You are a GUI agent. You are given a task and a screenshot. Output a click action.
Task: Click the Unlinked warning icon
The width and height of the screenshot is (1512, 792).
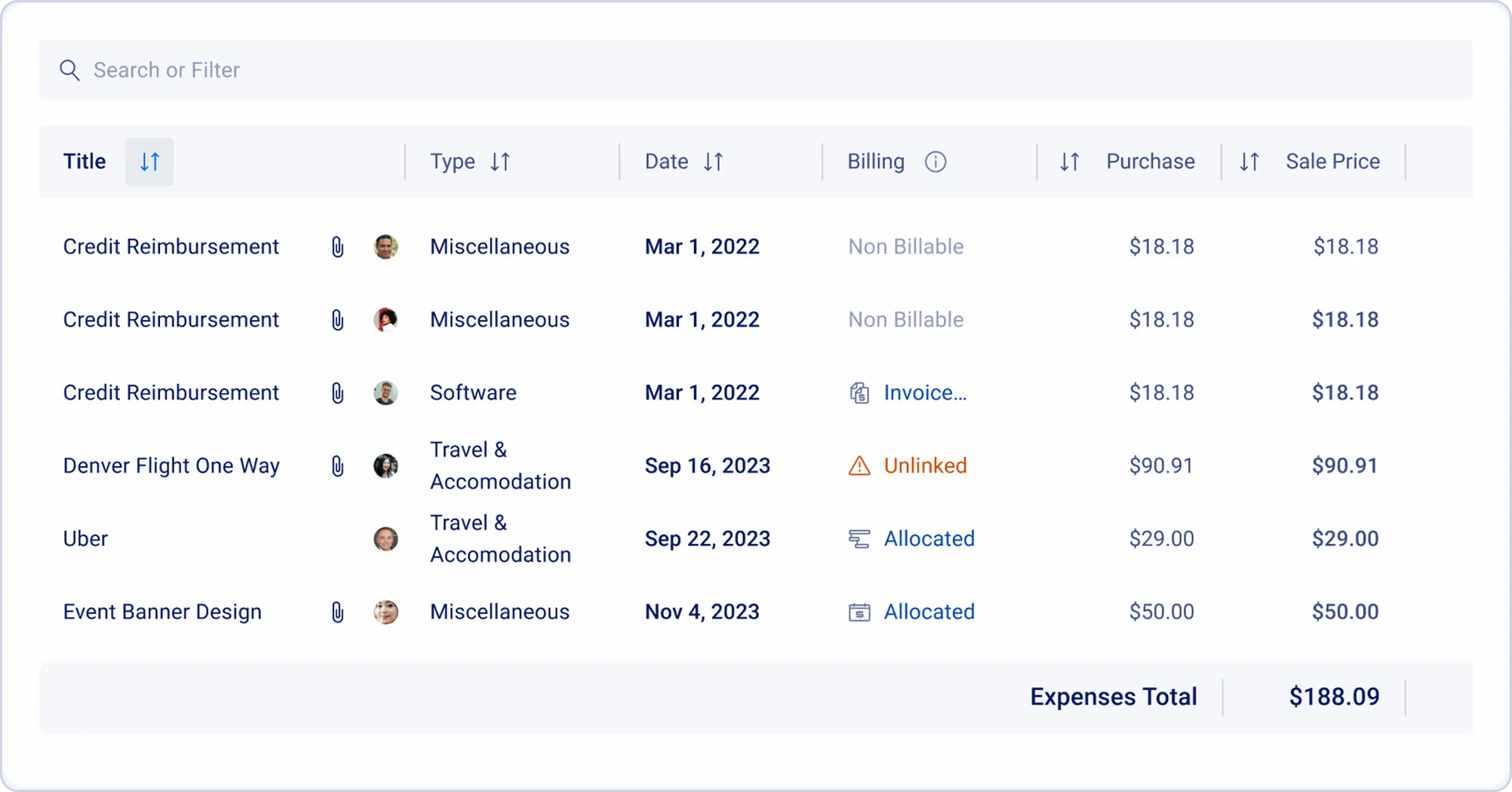click(x=859, y=466)
